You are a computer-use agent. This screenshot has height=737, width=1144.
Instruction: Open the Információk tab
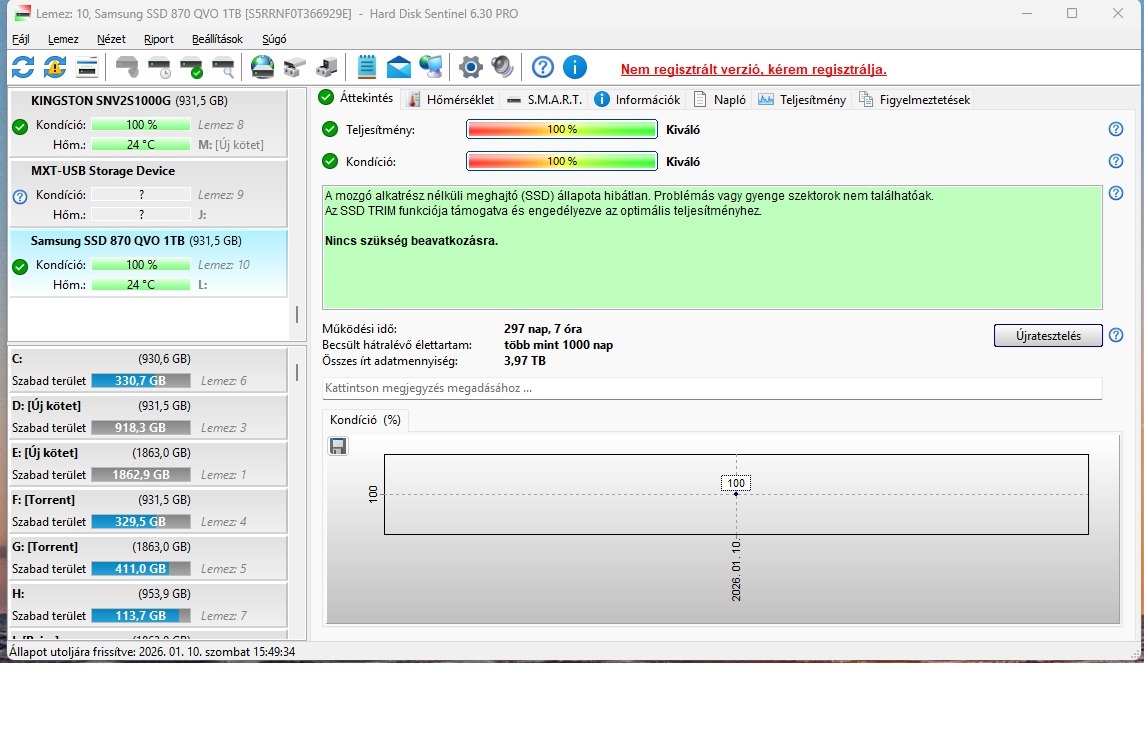click(x=638, y=100)
